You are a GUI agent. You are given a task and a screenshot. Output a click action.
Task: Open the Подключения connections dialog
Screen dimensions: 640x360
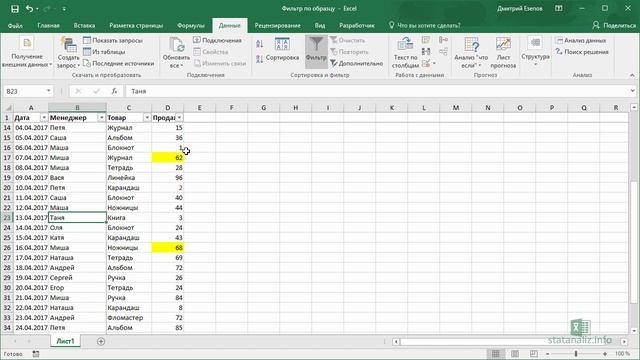click(218, 40)
